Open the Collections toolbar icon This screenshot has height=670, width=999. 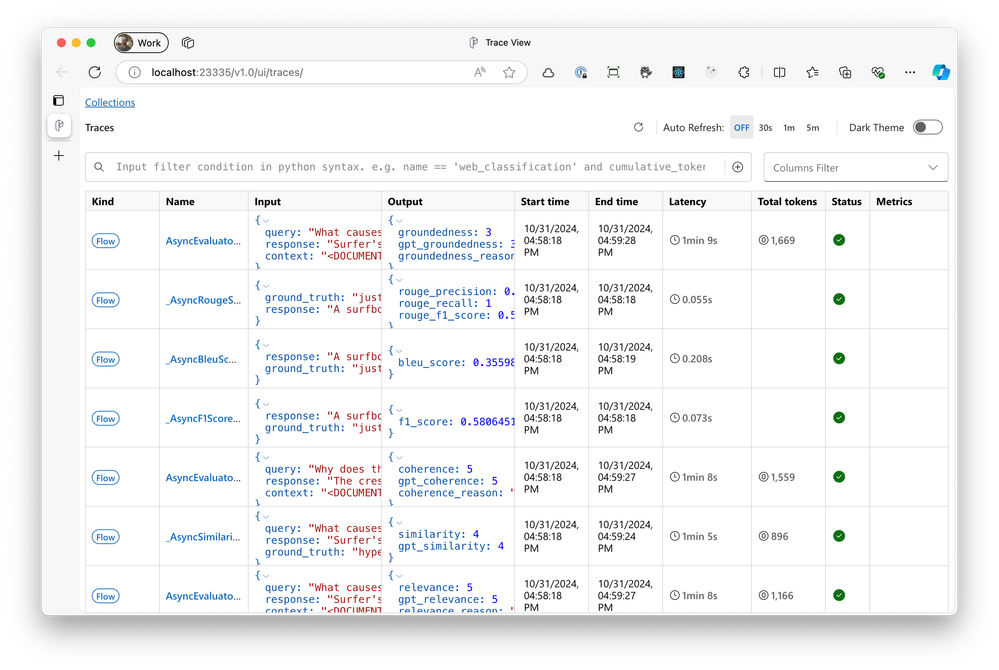coord(845,73)
